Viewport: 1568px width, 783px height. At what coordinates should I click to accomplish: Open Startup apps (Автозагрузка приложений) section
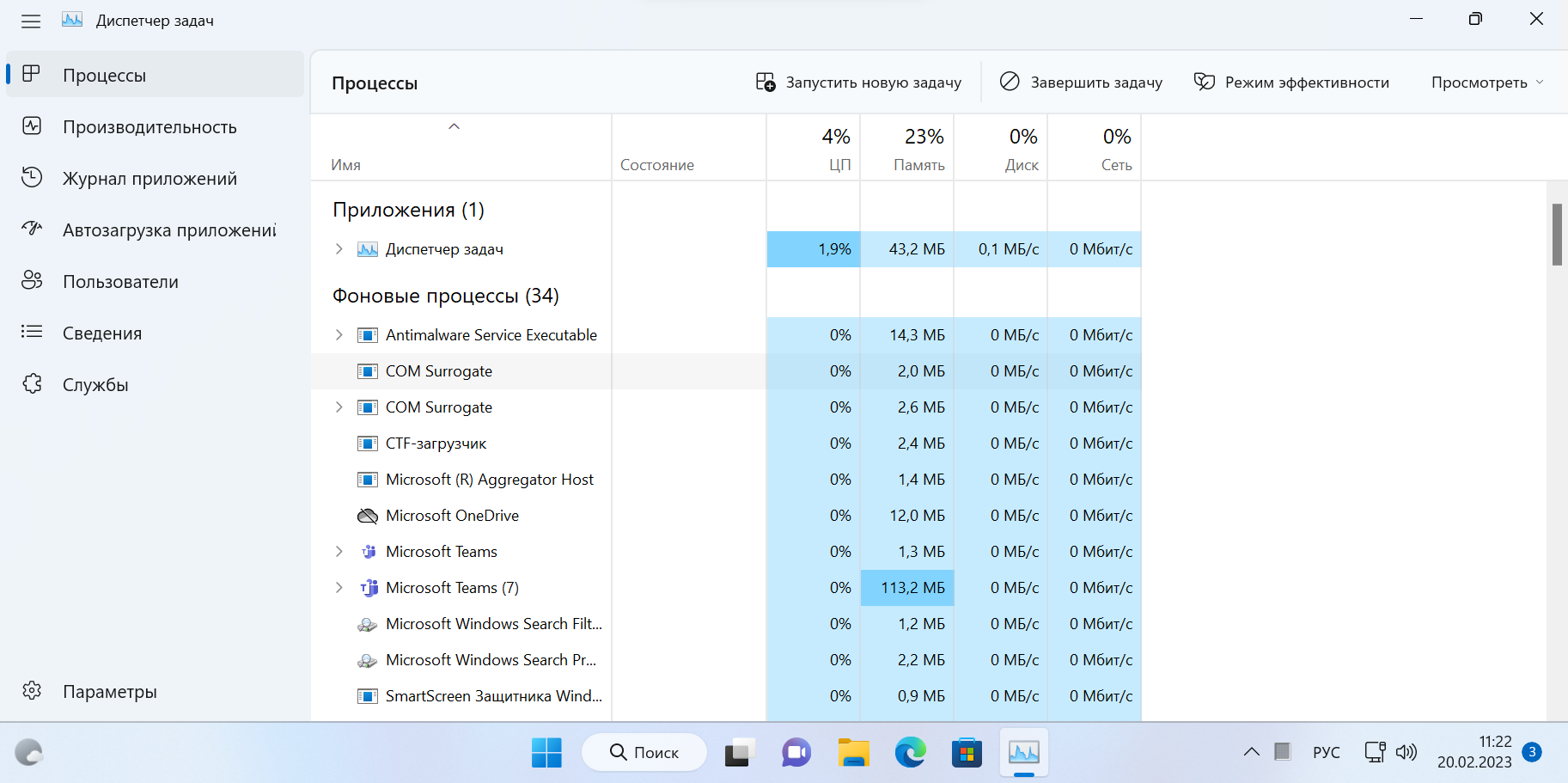[x=168, y=230]
